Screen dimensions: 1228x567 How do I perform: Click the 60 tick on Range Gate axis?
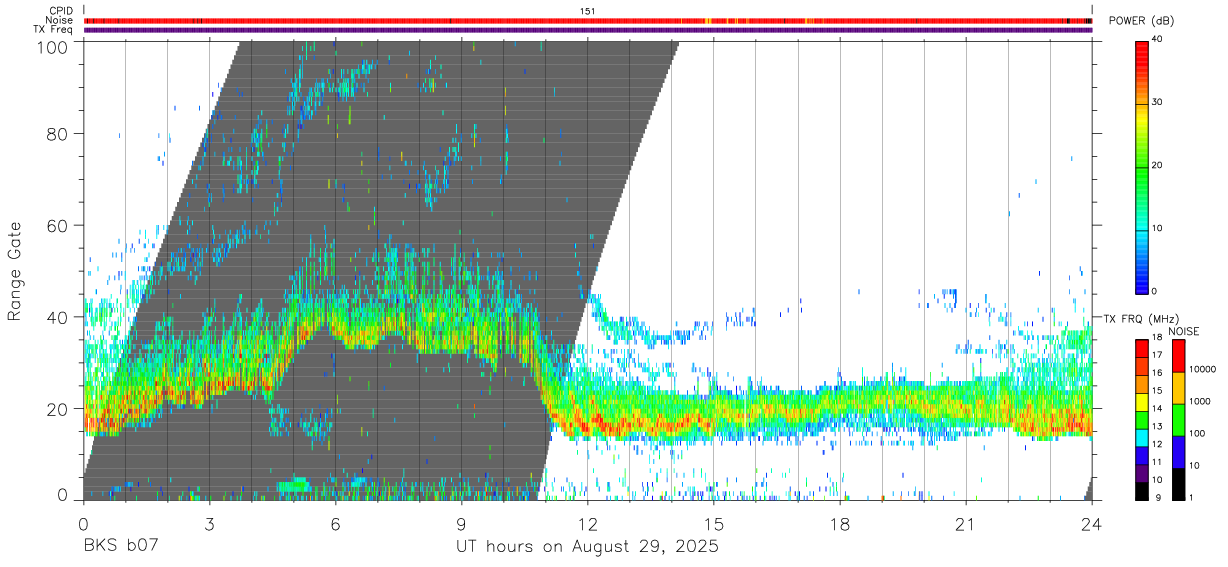(x=58, y=225)
